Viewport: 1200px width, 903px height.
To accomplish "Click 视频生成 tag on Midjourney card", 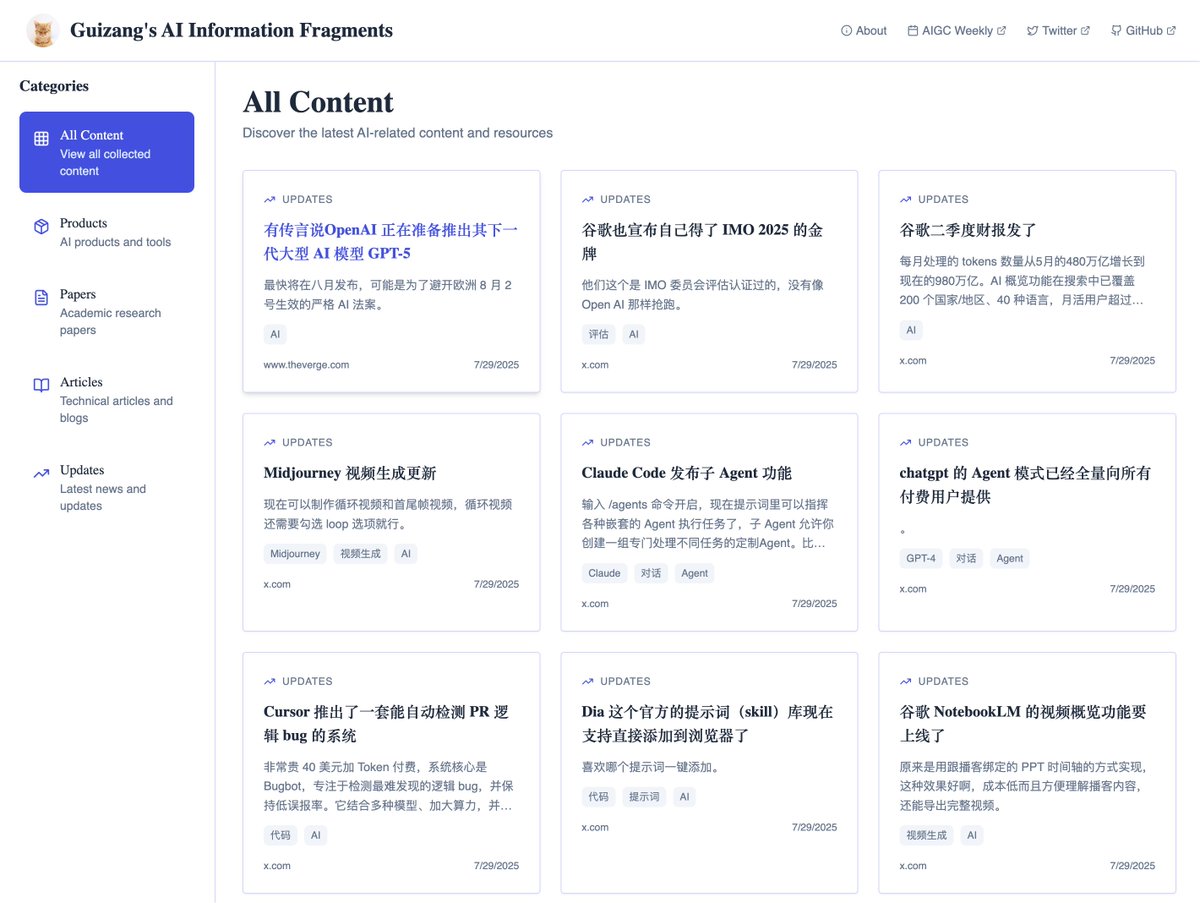I will (x=360, y=553).
